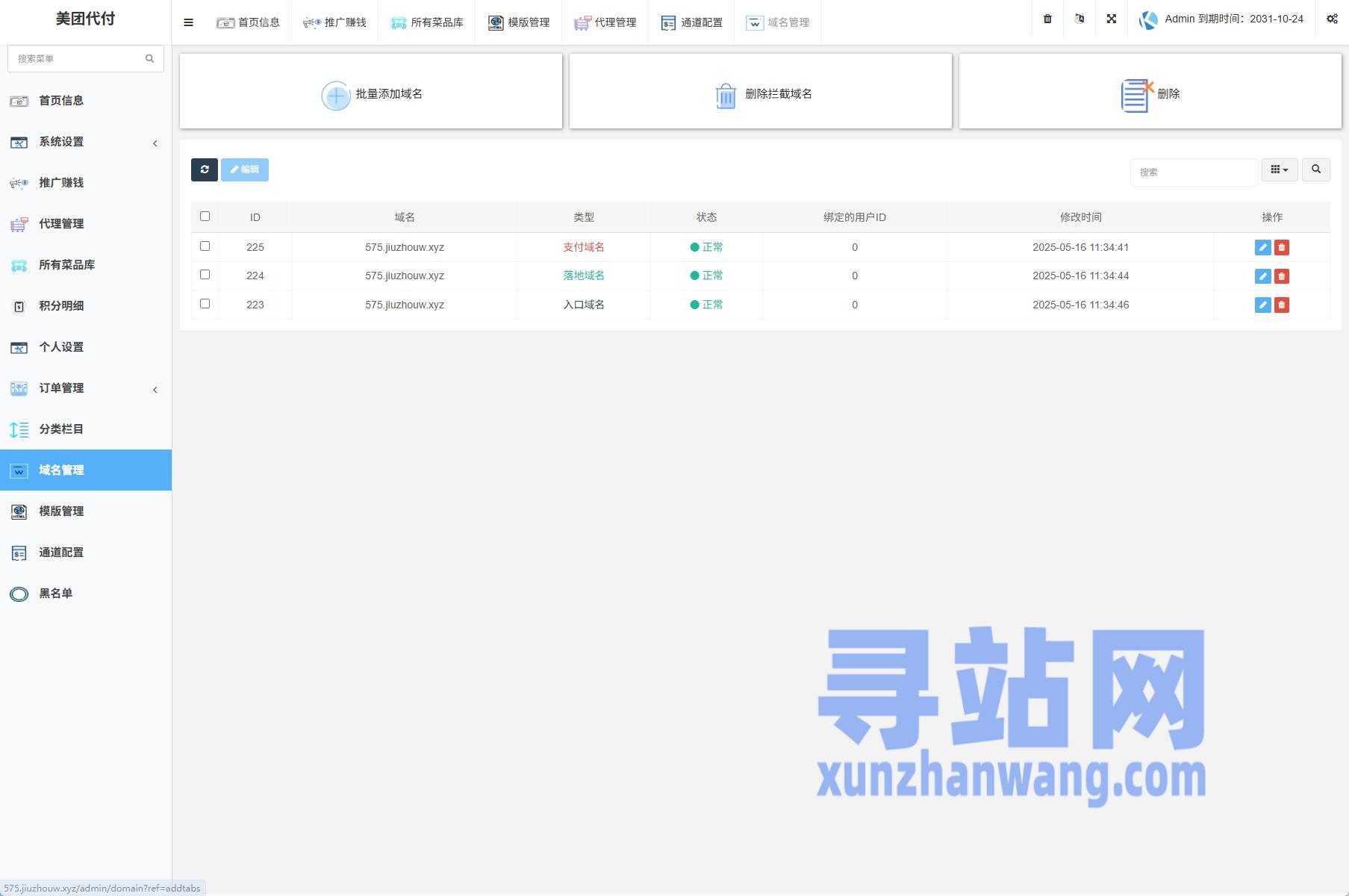Click the 批量添加域名 card button
Screen dimensions: 1349x896
371,91
